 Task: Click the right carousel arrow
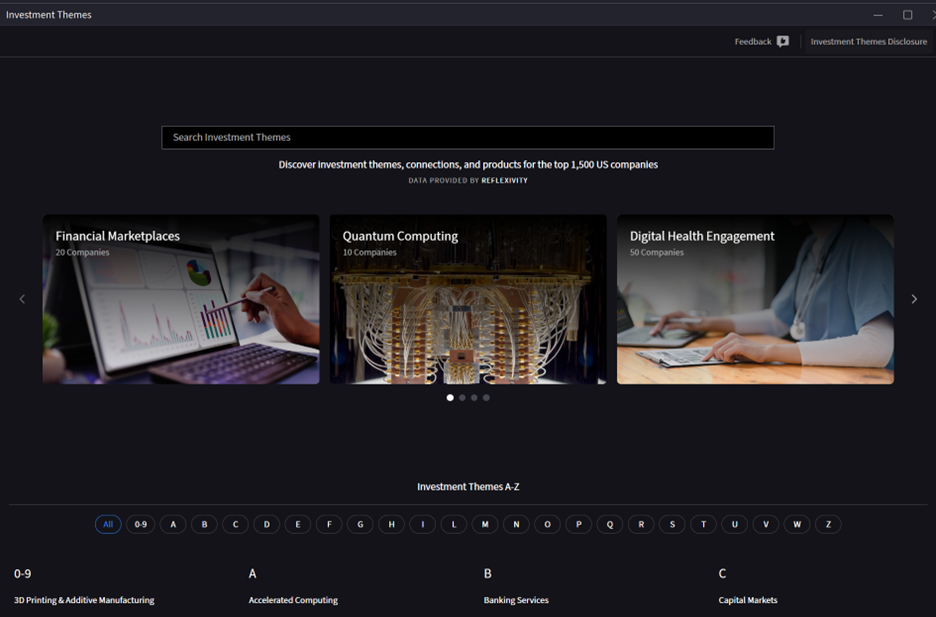(x=914, y=298)
